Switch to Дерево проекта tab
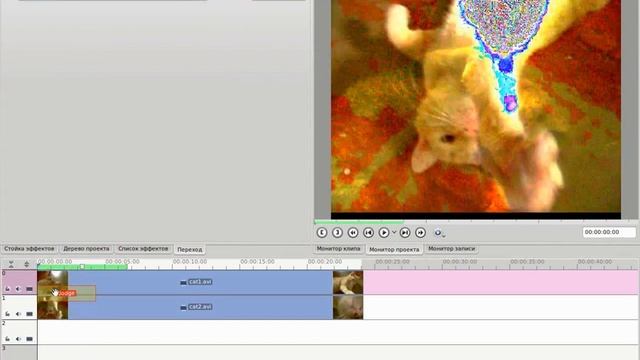 tap(86, 249)
